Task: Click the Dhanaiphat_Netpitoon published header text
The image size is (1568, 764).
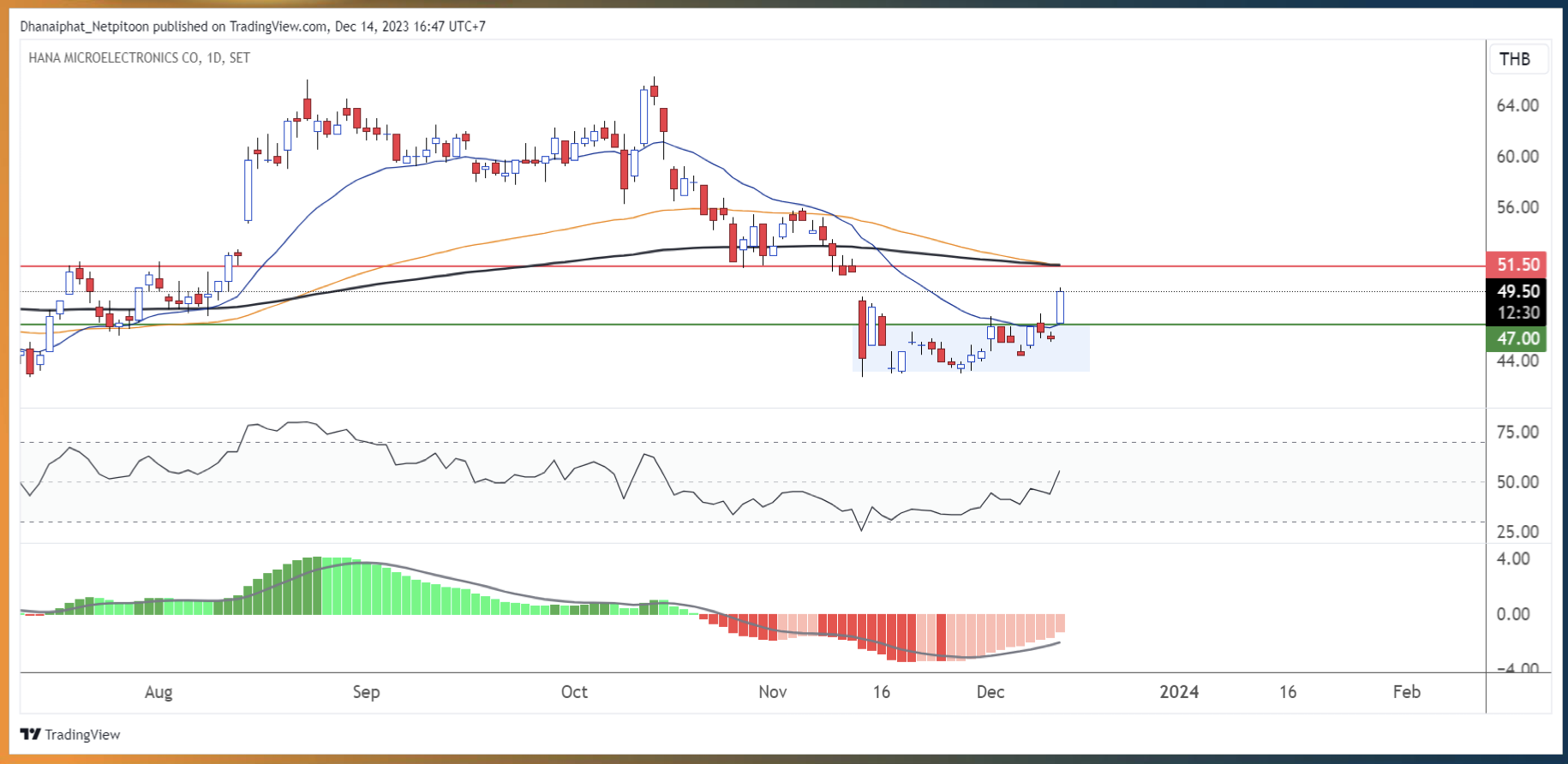Action: [253, 27]
